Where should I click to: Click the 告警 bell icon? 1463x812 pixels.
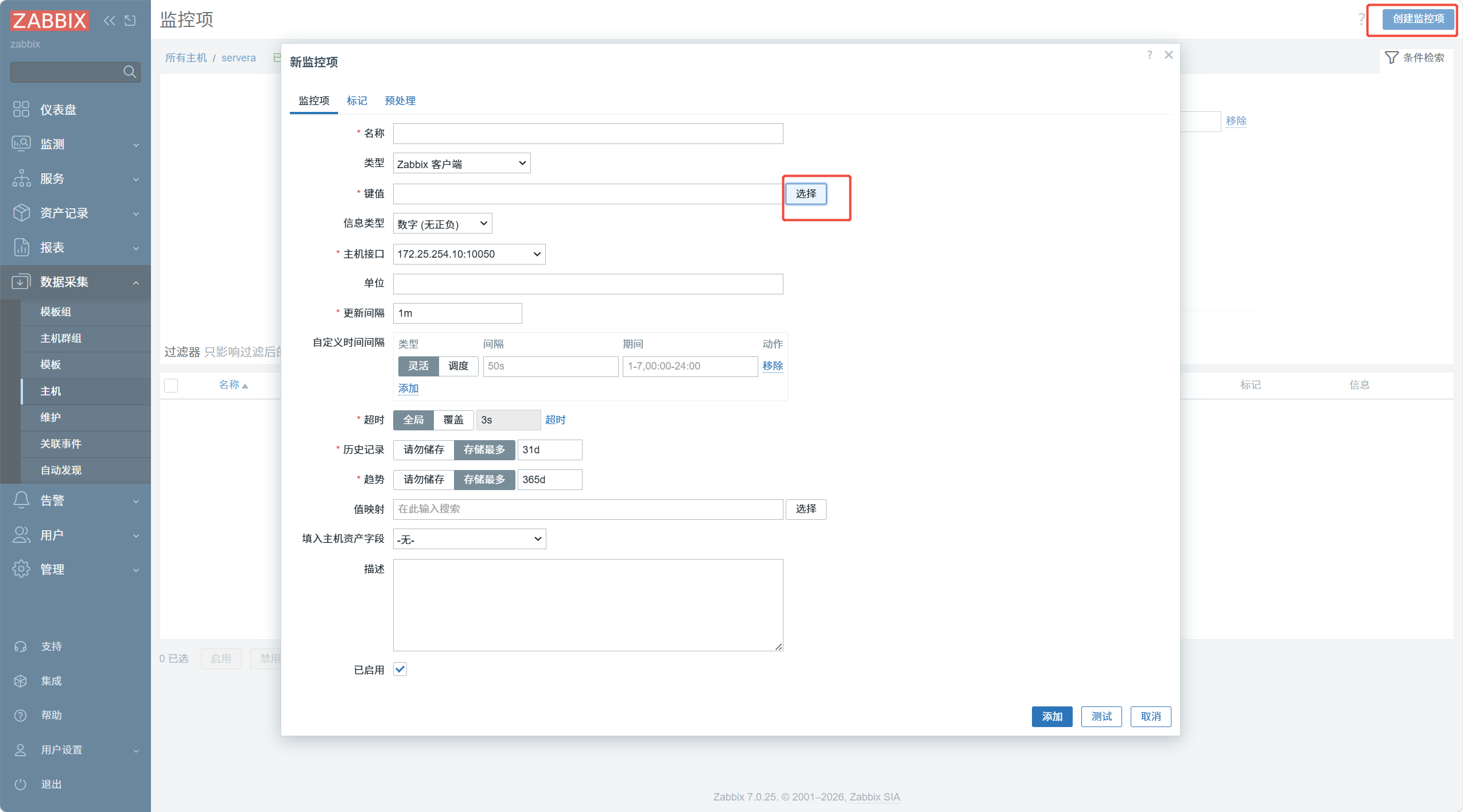pyautogui.click(x=21, y=500)
